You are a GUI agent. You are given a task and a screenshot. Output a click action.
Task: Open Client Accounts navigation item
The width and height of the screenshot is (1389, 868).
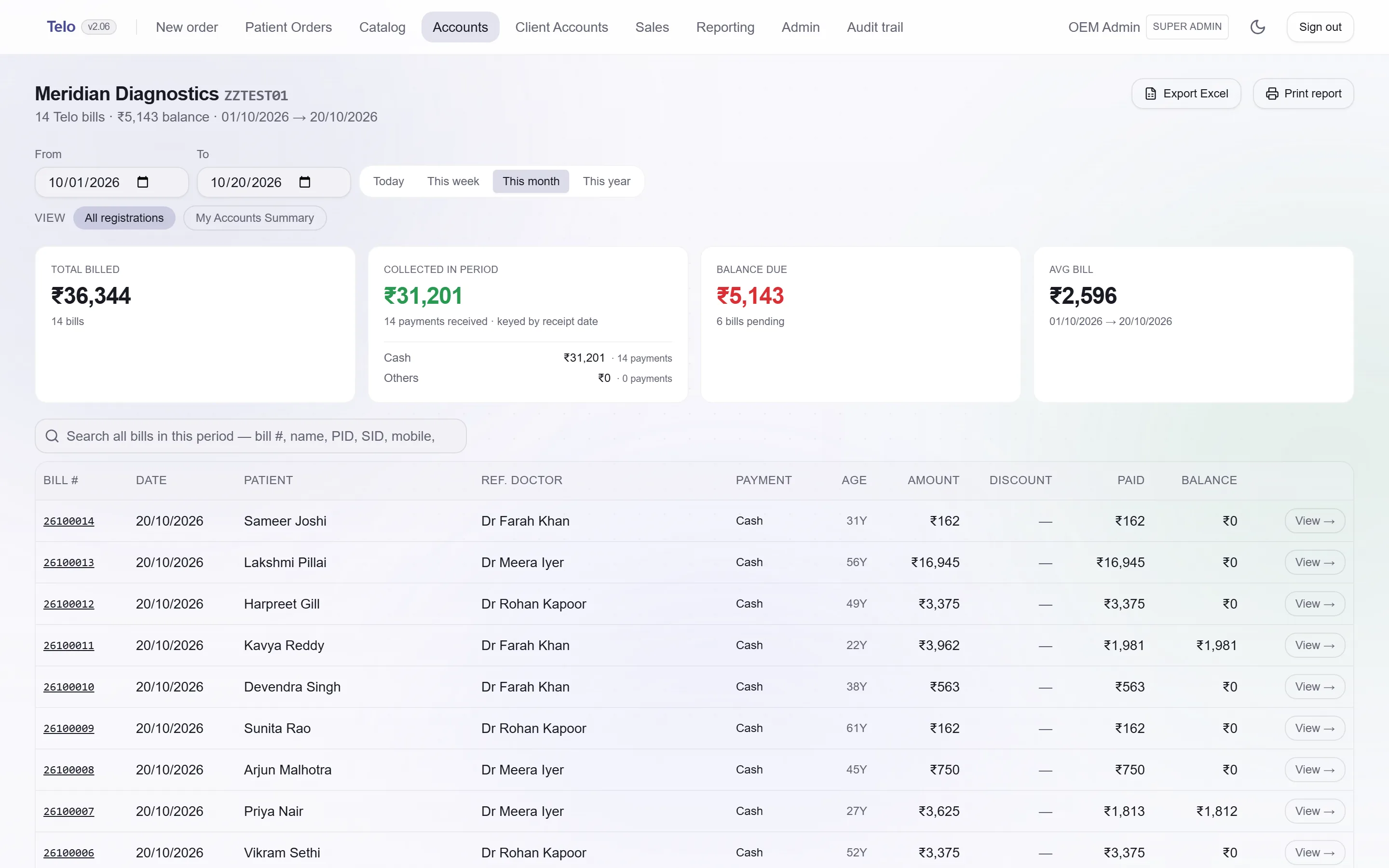[x=561, y=27]
